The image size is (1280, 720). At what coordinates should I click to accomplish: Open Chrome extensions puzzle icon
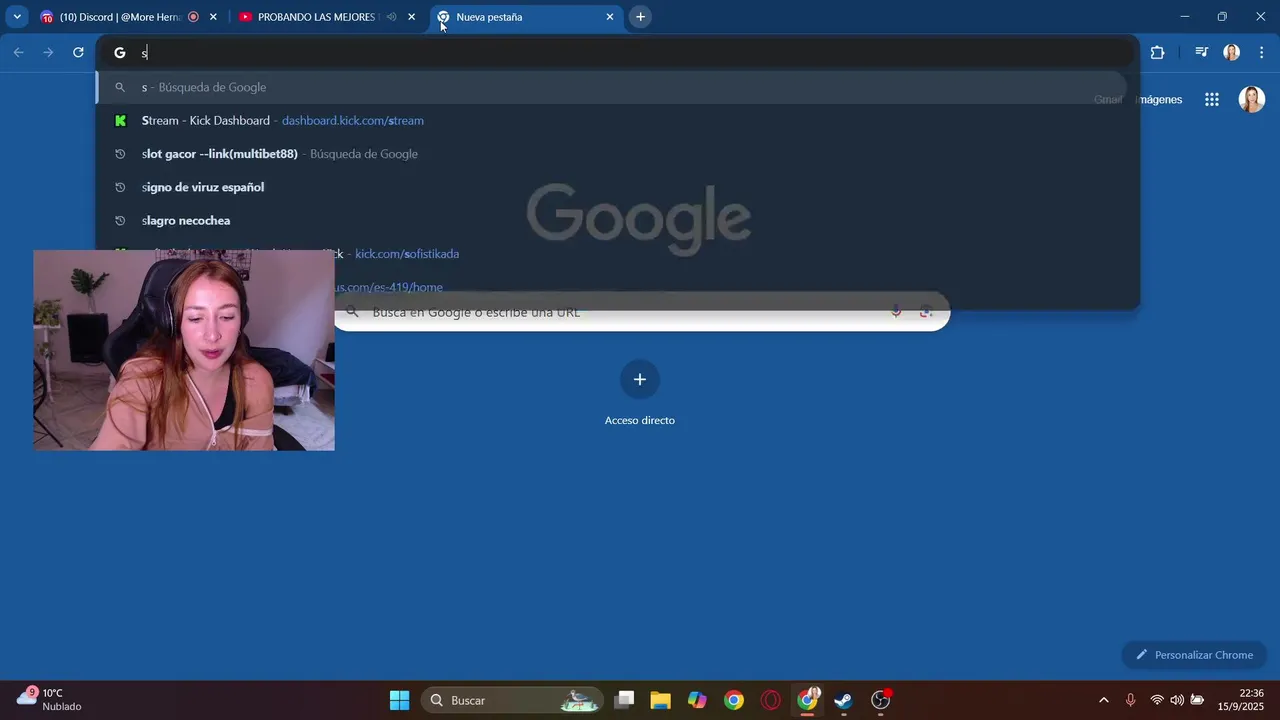[x=1158, y=53]
